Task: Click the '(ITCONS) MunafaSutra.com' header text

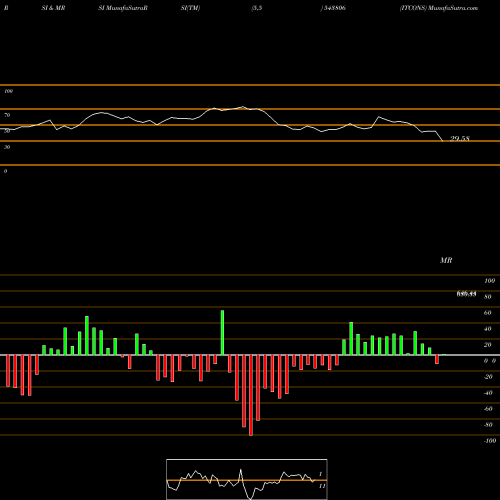Action: pos(439,8)
